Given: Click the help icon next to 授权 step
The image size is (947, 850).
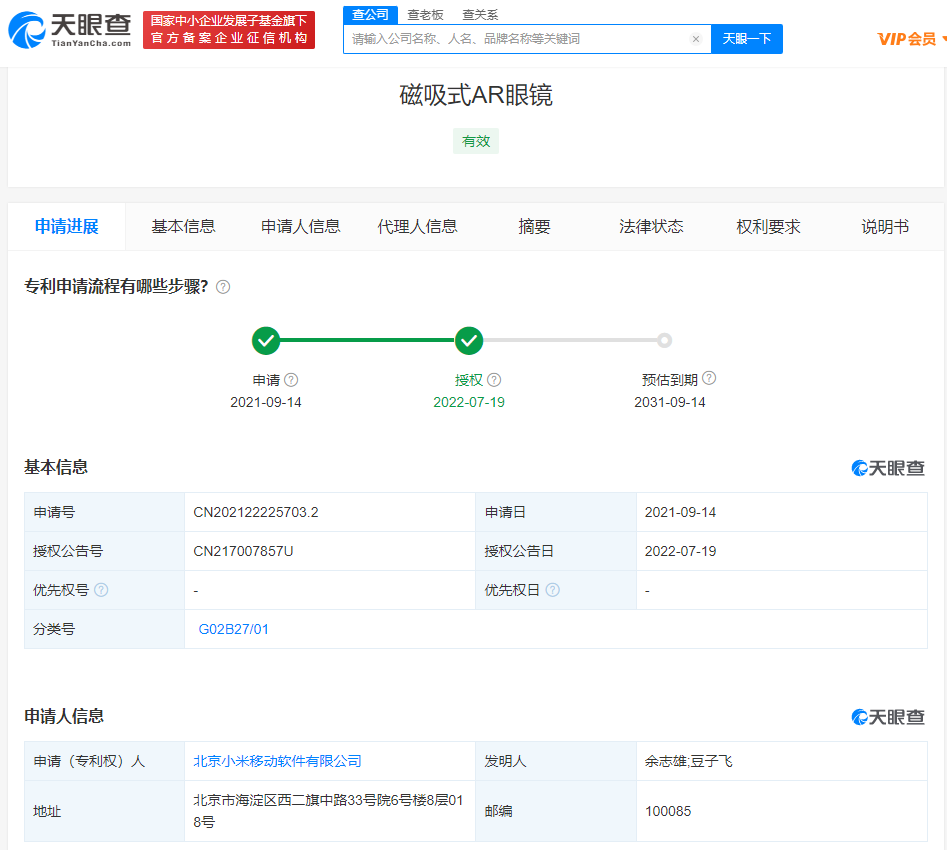Looking at the screenshot, I should (x=494, y=380).
